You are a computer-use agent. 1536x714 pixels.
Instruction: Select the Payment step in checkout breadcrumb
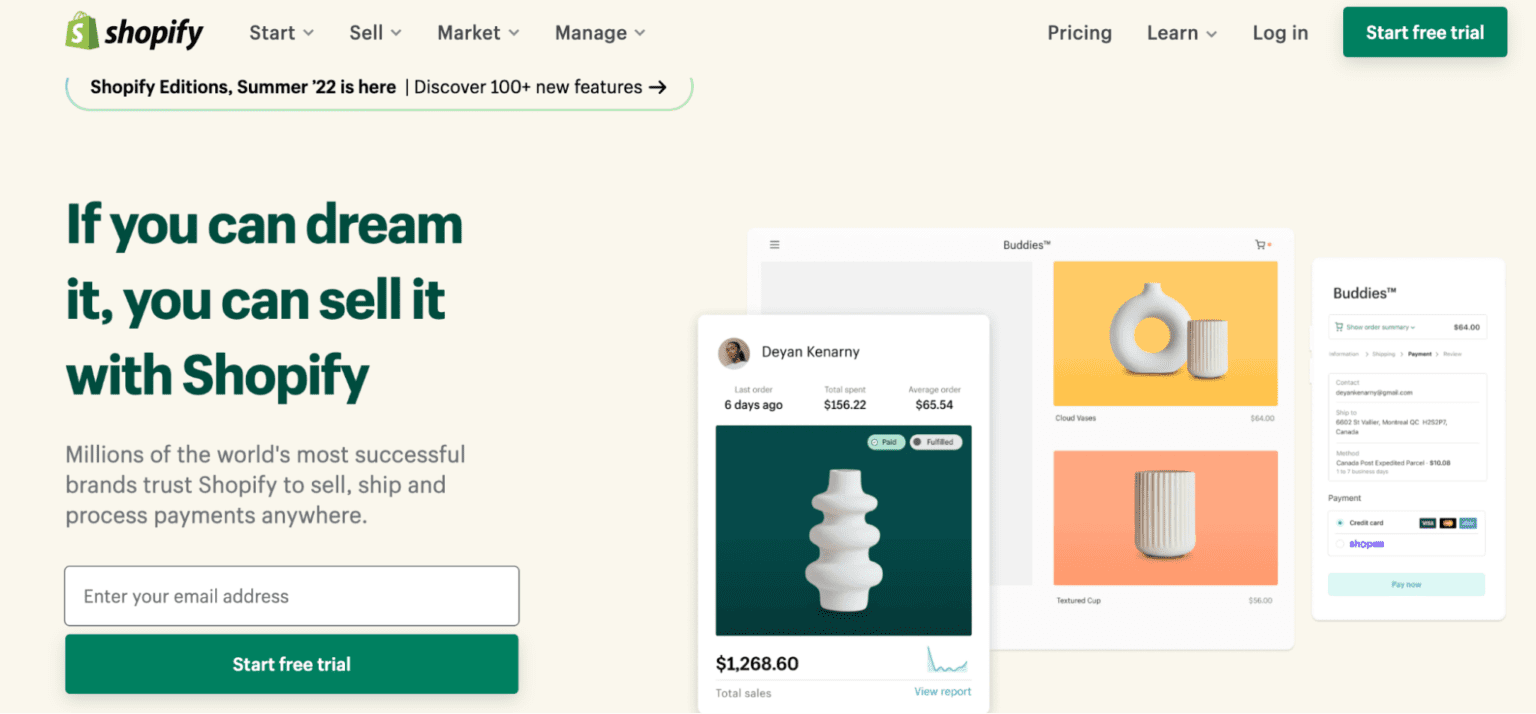tap(1419, 354)
